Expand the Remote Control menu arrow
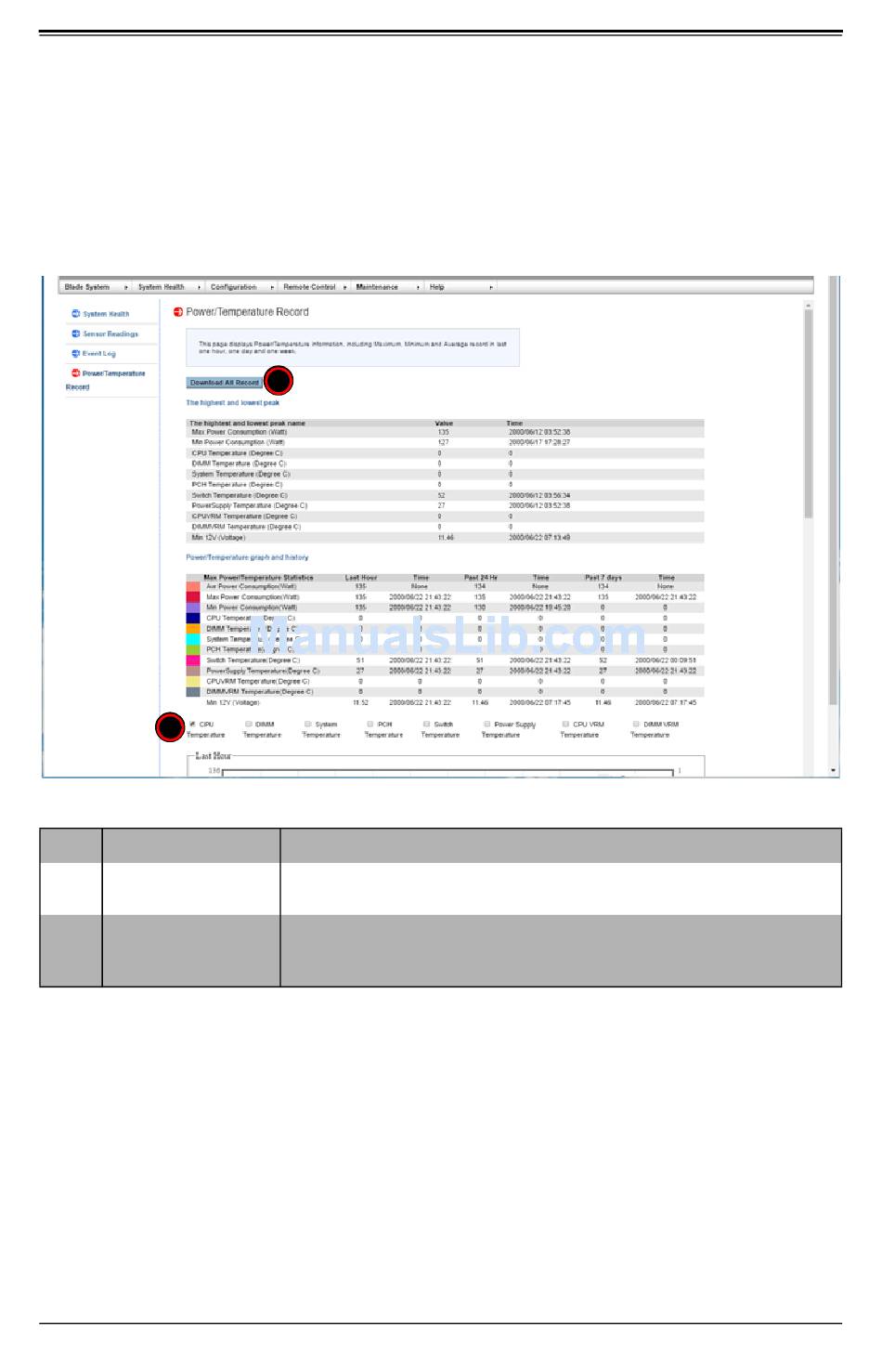Screen dimensions: 882x1372 345,287
